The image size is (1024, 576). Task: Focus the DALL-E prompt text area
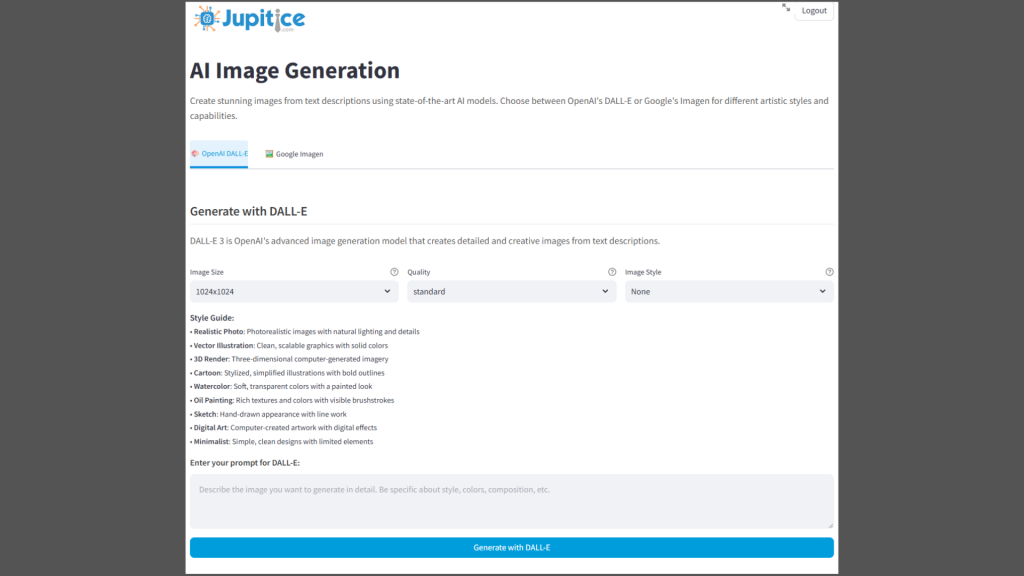(511, 501)
